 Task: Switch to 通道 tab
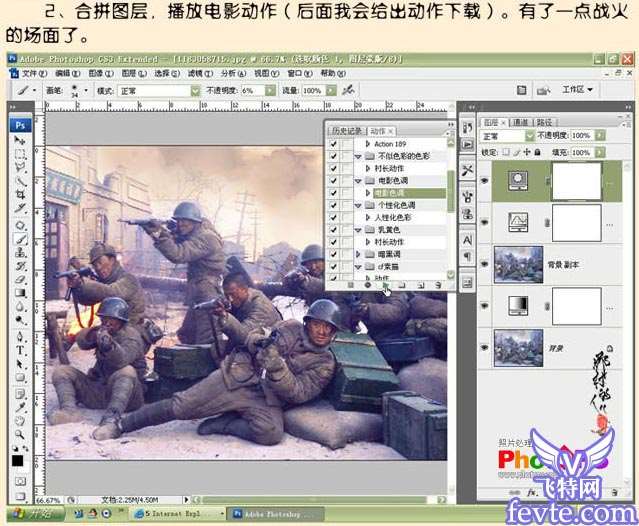coord(520,122)
